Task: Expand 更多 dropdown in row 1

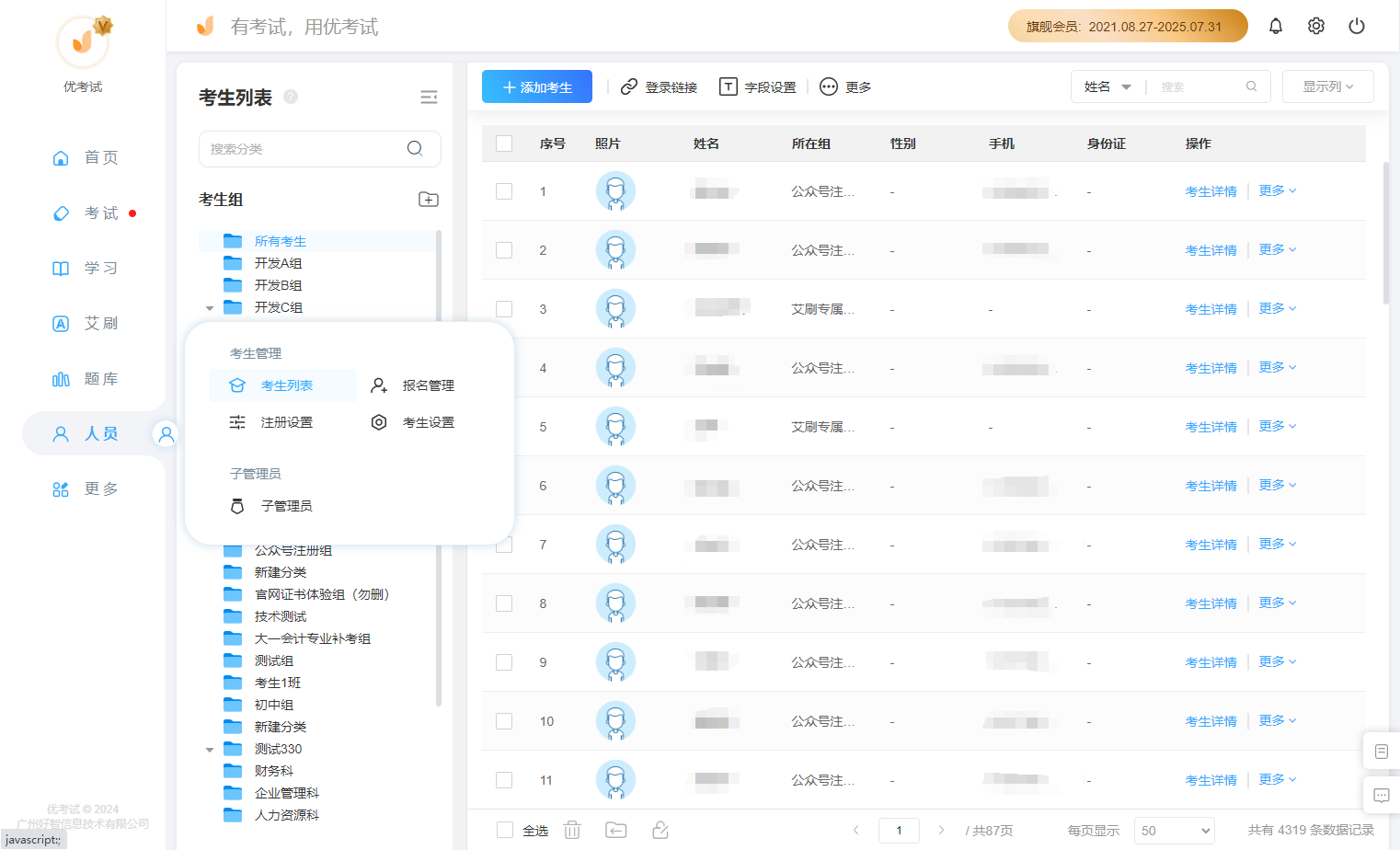Action: (x=1278, y=190)
